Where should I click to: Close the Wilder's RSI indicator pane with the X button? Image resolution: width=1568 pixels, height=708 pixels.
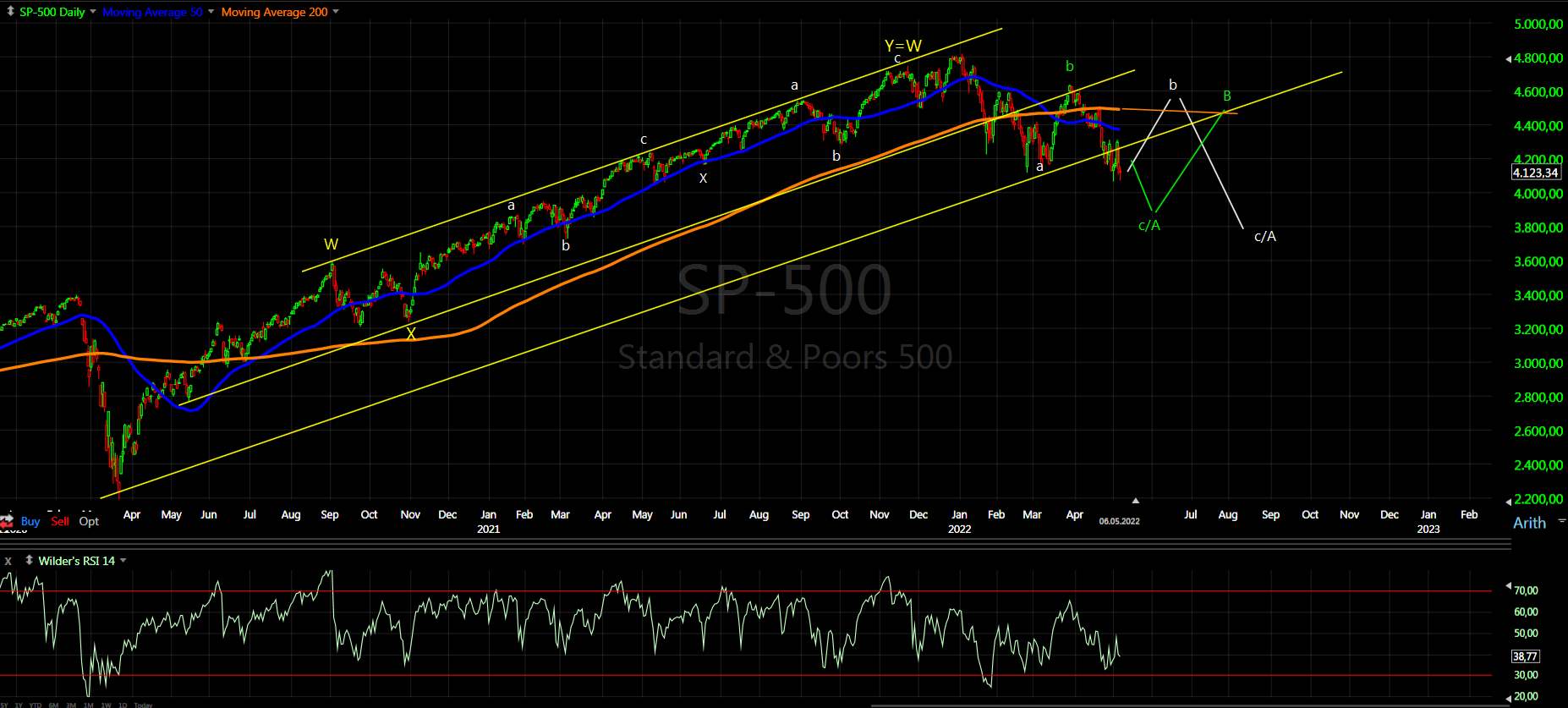coord(8,561)
